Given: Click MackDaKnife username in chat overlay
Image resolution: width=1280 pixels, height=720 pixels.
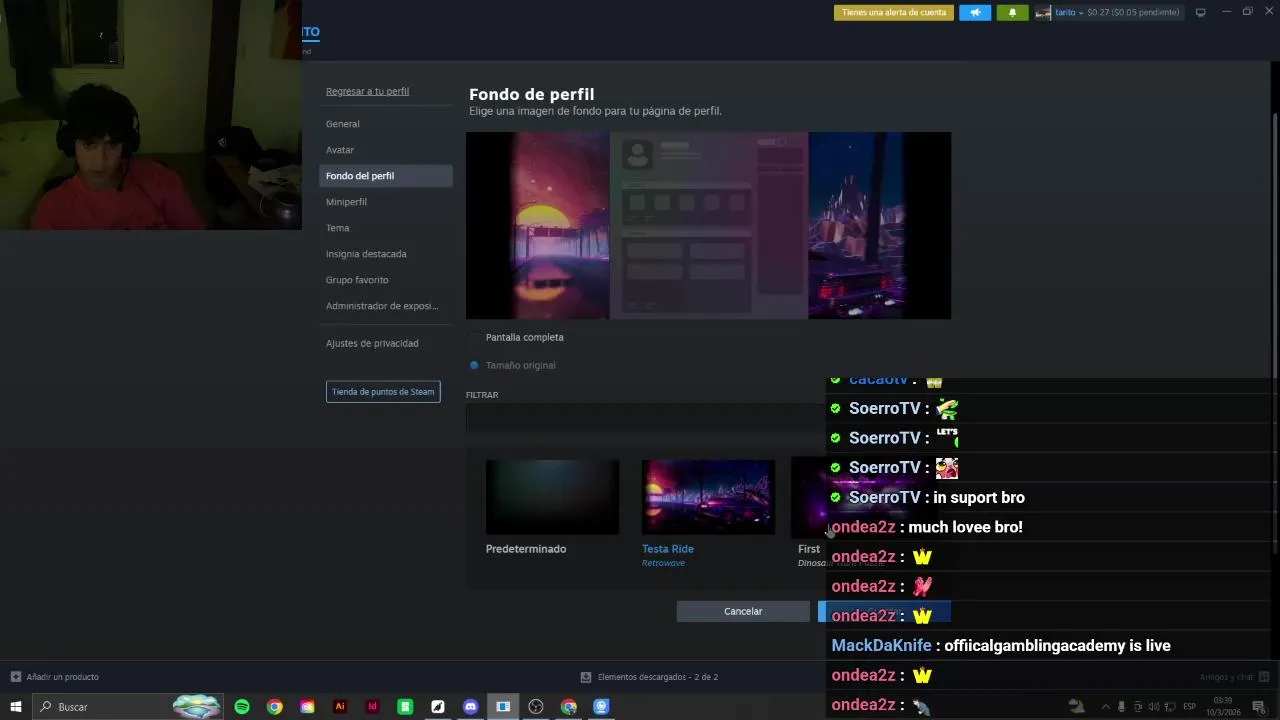Looking at the screenshot, I should [881, 646].
